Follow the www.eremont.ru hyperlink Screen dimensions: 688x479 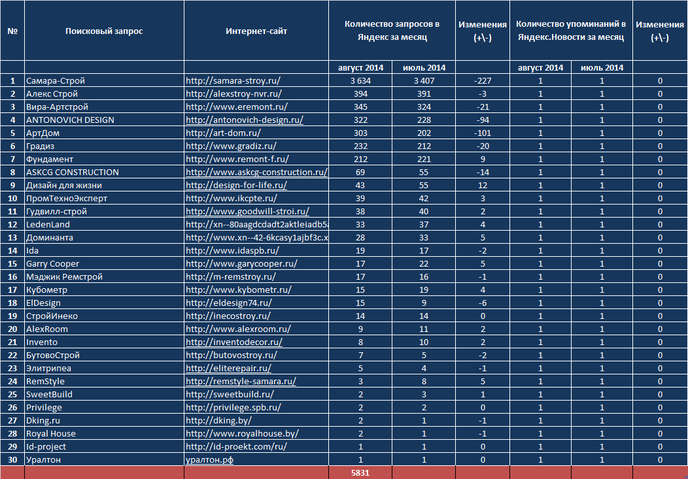point(237,107)
